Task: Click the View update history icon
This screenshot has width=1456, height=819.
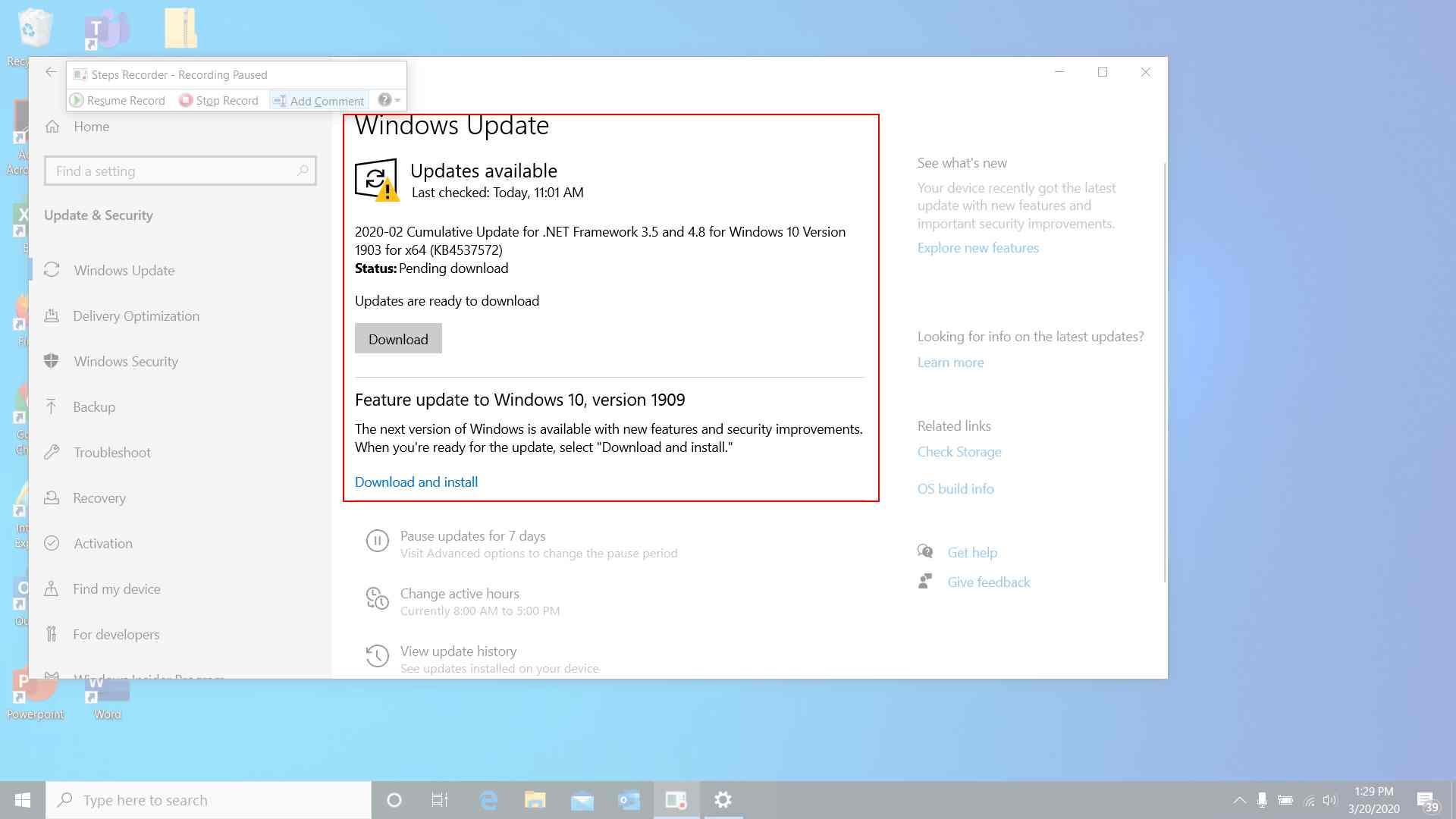Action: (x=377, y=656)
